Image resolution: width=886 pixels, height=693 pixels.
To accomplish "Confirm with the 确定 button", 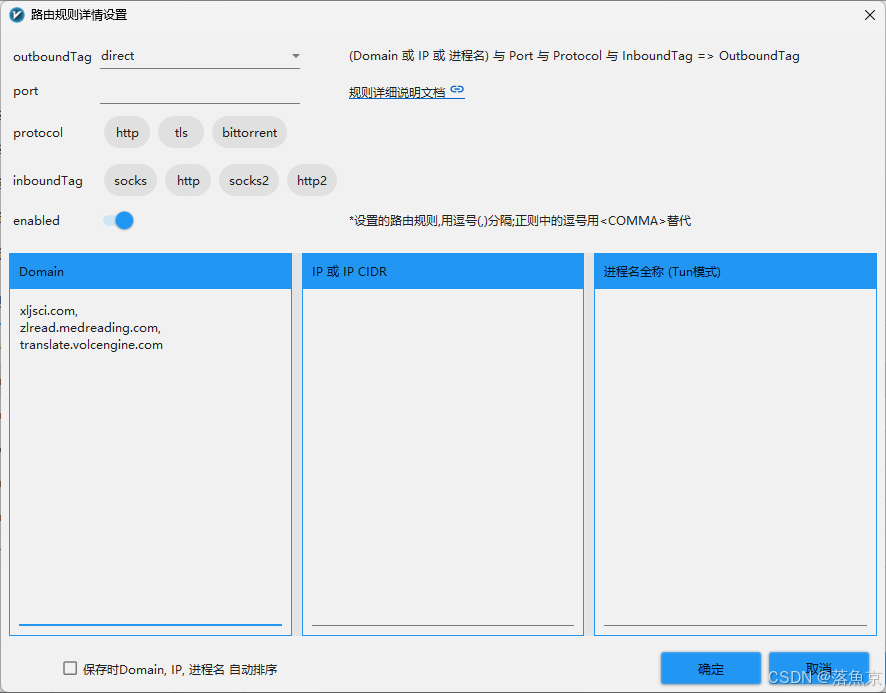I will 711,669.
